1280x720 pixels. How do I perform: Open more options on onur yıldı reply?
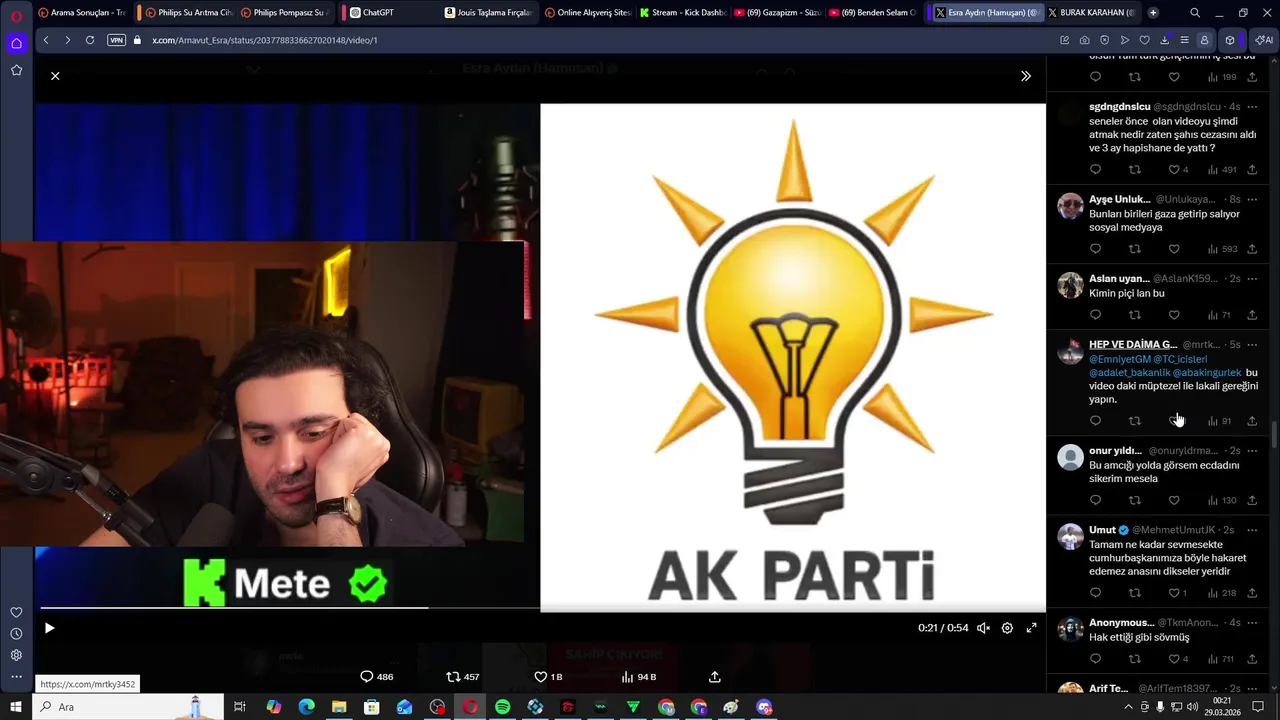click(x=1252, y=451)
